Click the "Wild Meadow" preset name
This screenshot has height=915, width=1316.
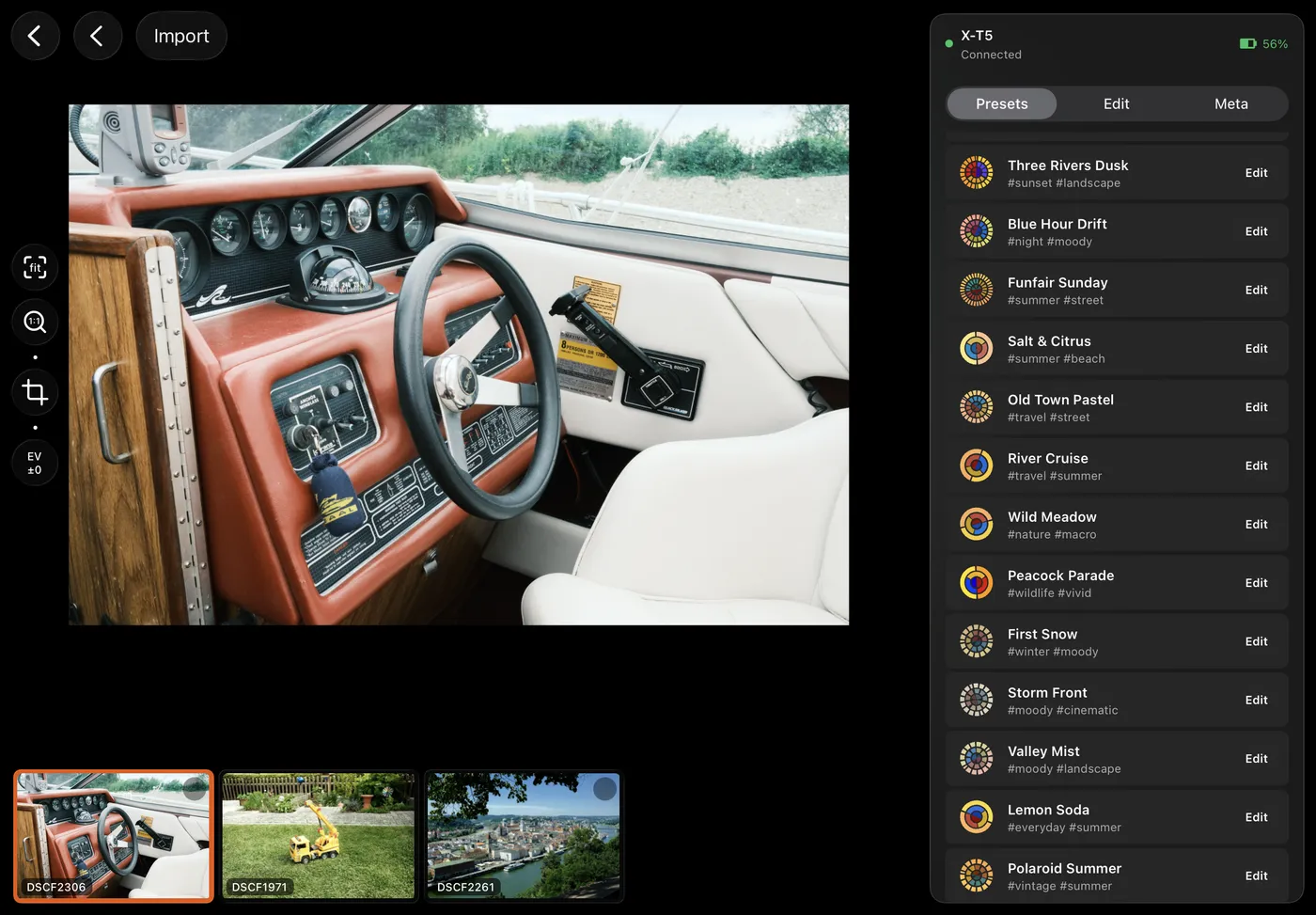tap(1052, 517)
